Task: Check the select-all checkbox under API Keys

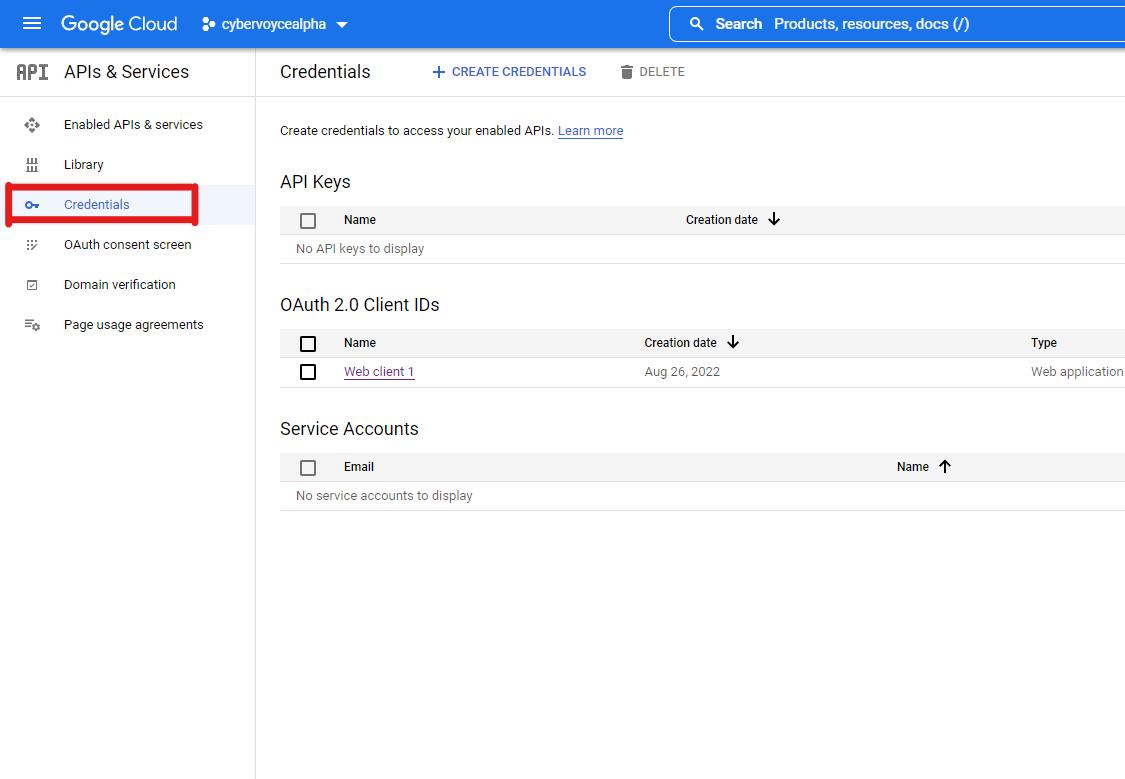Action: coord(307,220)
